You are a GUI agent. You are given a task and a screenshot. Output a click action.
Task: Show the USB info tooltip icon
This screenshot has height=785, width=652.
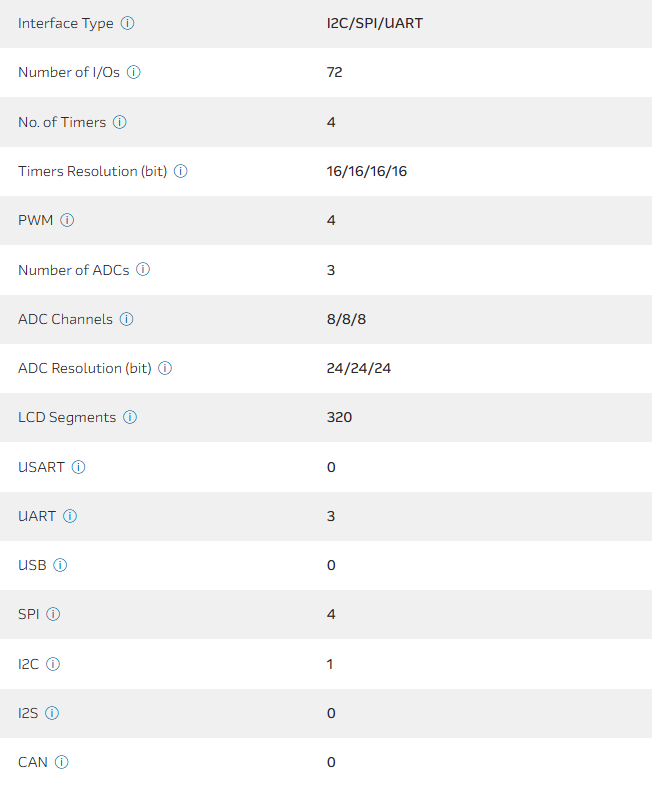(x=60, y=565)
